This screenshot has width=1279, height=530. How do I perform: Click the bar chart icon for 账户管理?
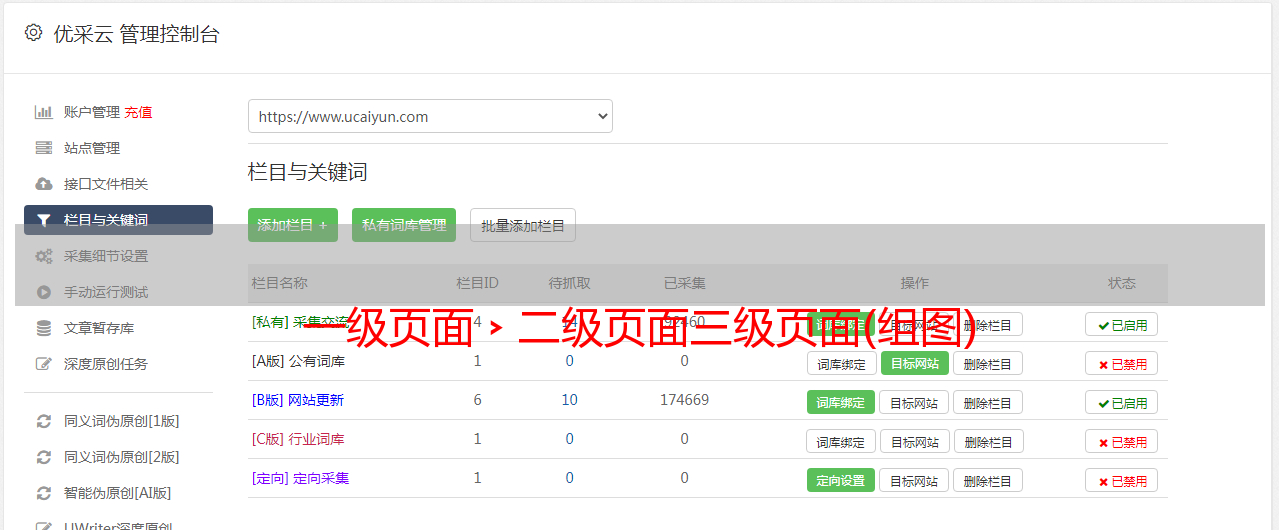(43, 112)
